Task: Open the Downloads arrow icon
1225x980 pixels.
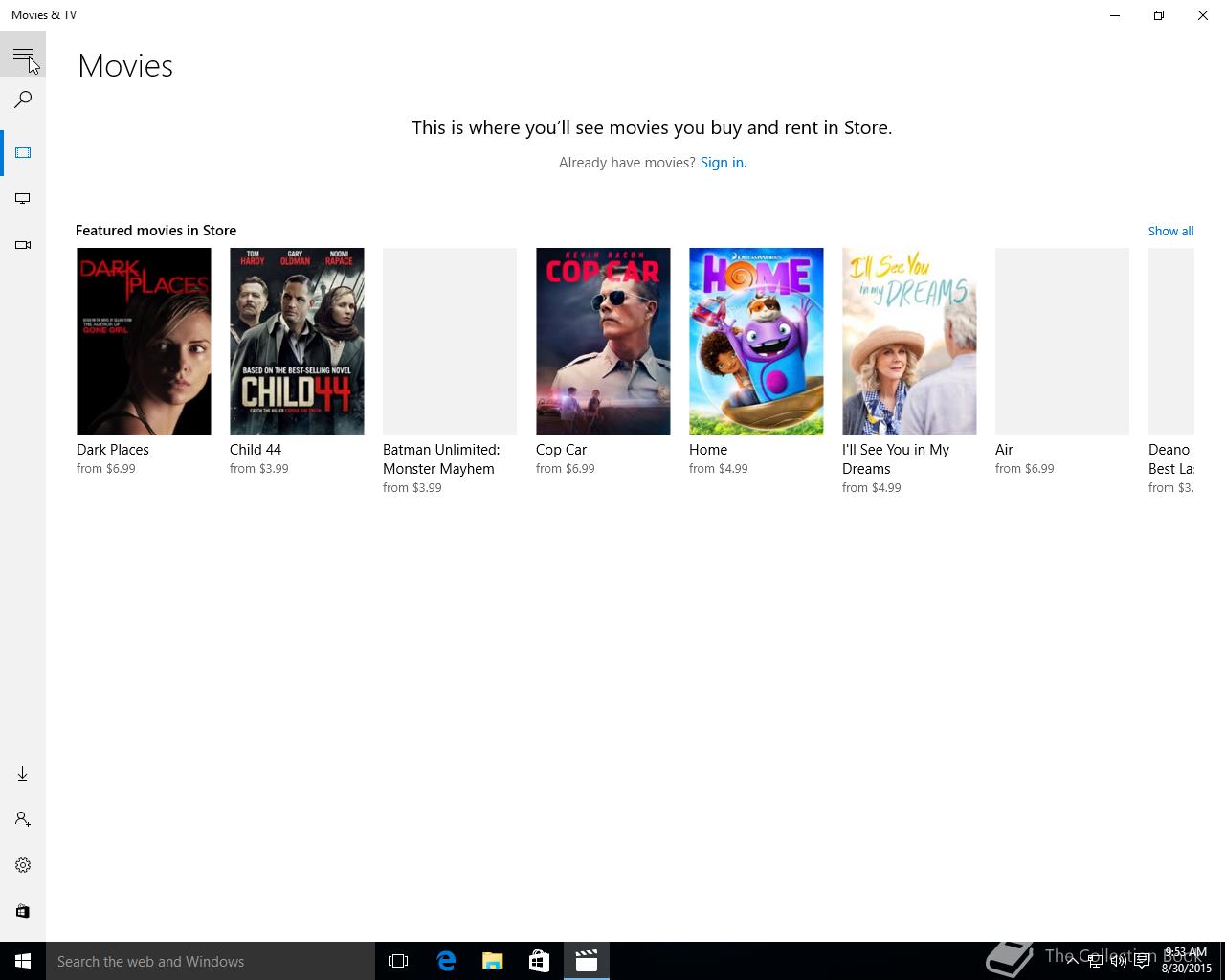Action: [x=23, y=773]
